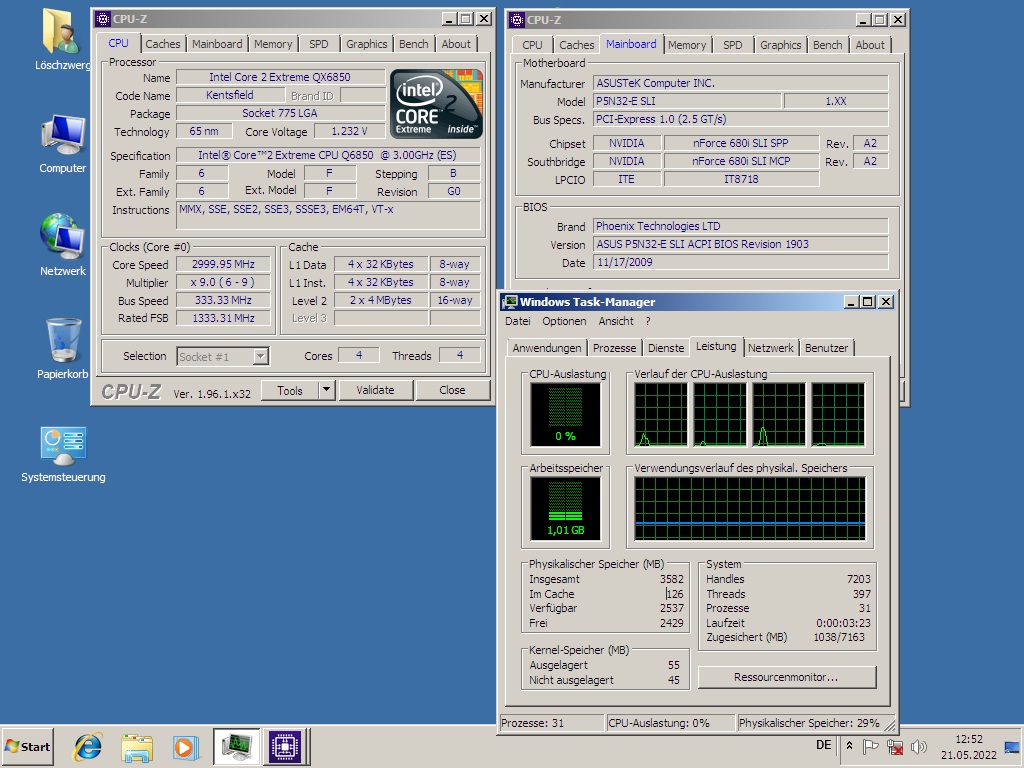
Task: Switch to the Caches tab in CPU-Z
Action: (x=163, y=44)
